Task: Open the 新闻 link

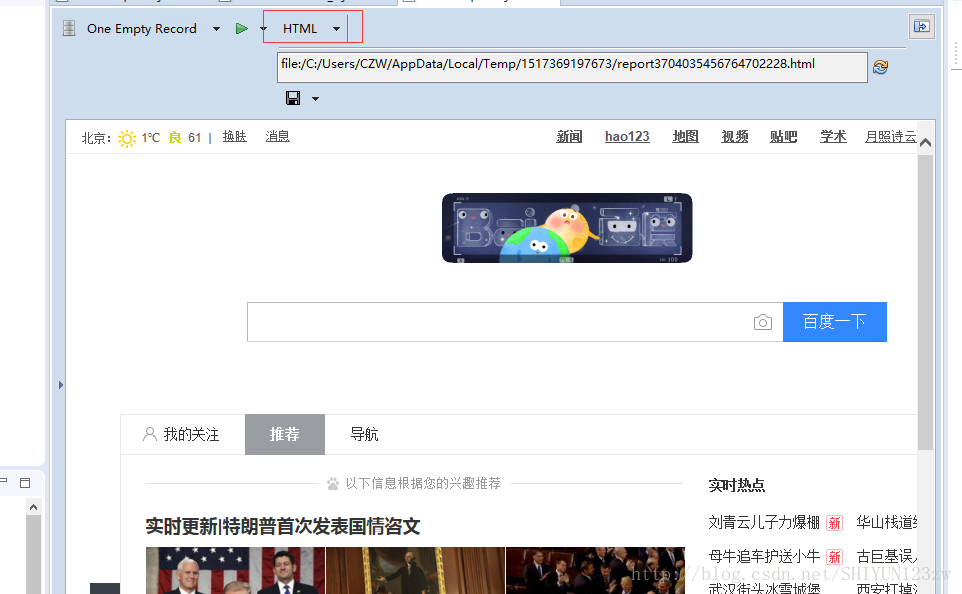Action: 569,137
